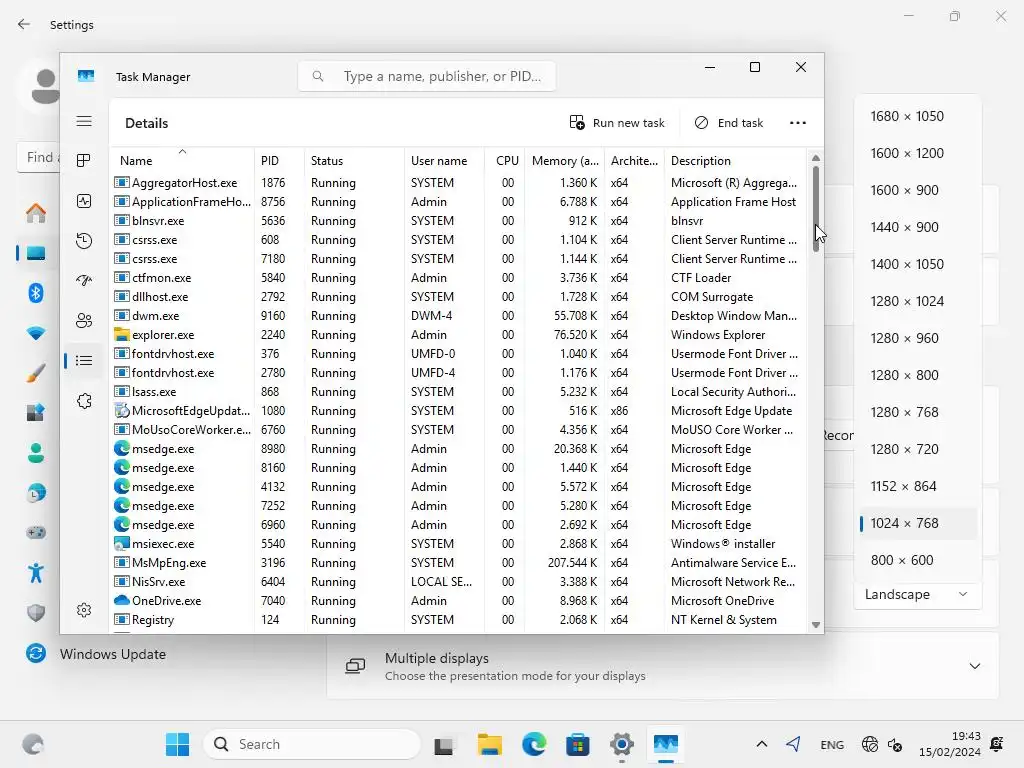Select dllhost.exe process row
1024x768 pixels.
(458, 296)
